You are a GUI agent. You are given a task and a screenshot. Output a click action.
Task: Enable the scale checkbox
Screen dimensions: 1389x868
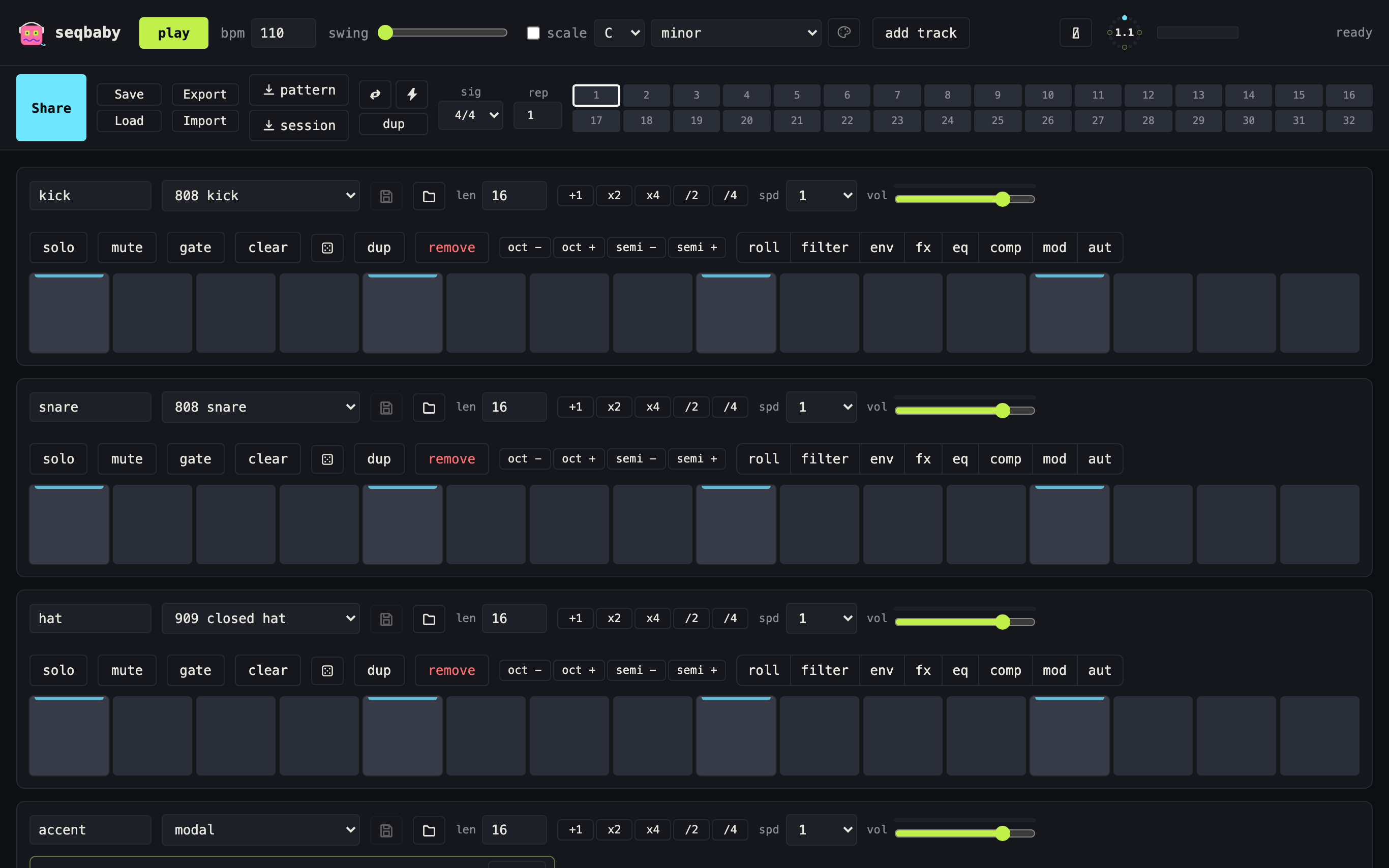pyautogui.click(x=533, y=33)
